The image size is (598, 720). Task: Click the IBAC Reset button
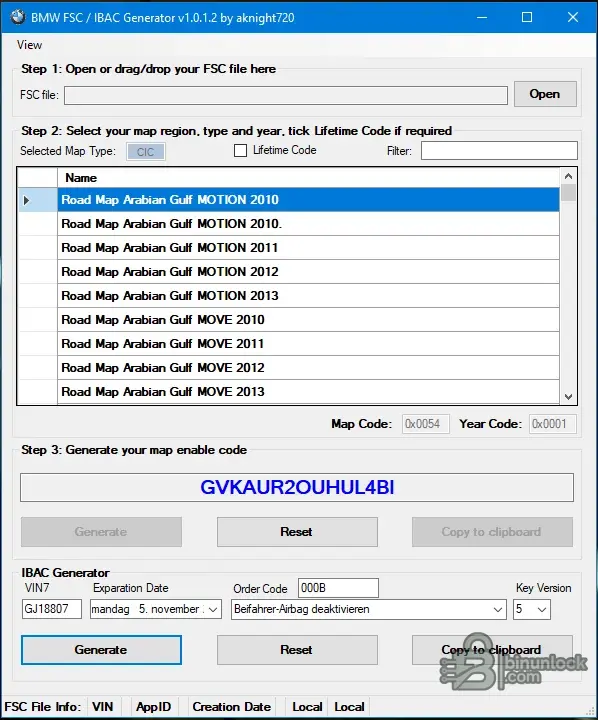point(297,650)
